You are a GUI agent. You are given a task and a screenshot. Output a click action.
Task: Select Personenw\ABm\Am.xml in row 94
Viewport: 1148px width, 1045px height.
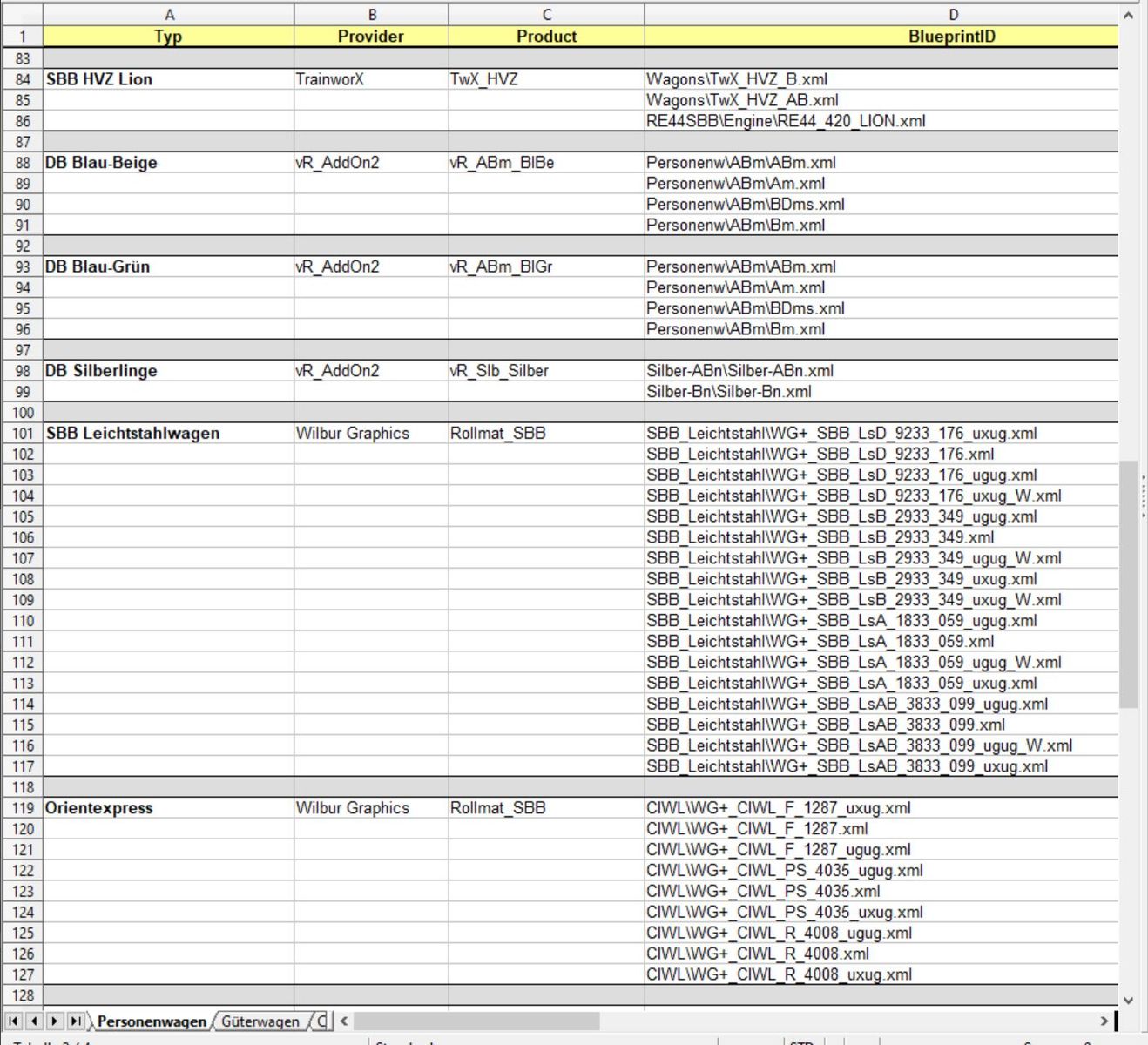(x=881, y=287)
